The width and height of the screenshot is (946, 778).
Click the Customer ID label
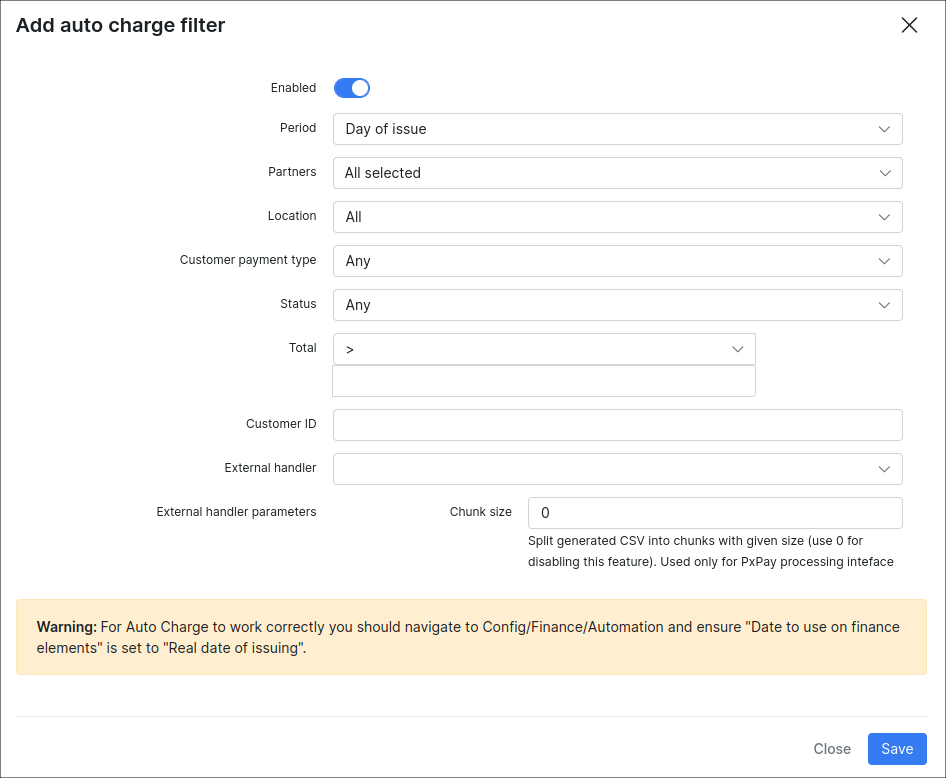(x=281, y=424)
